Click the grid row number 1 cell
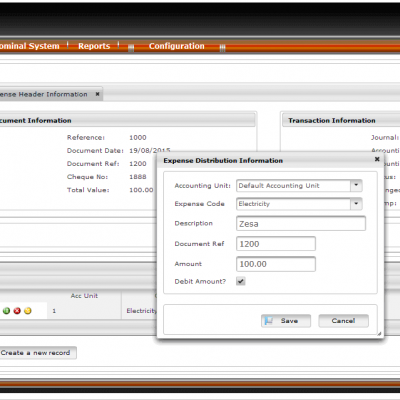 click(54, 311)
